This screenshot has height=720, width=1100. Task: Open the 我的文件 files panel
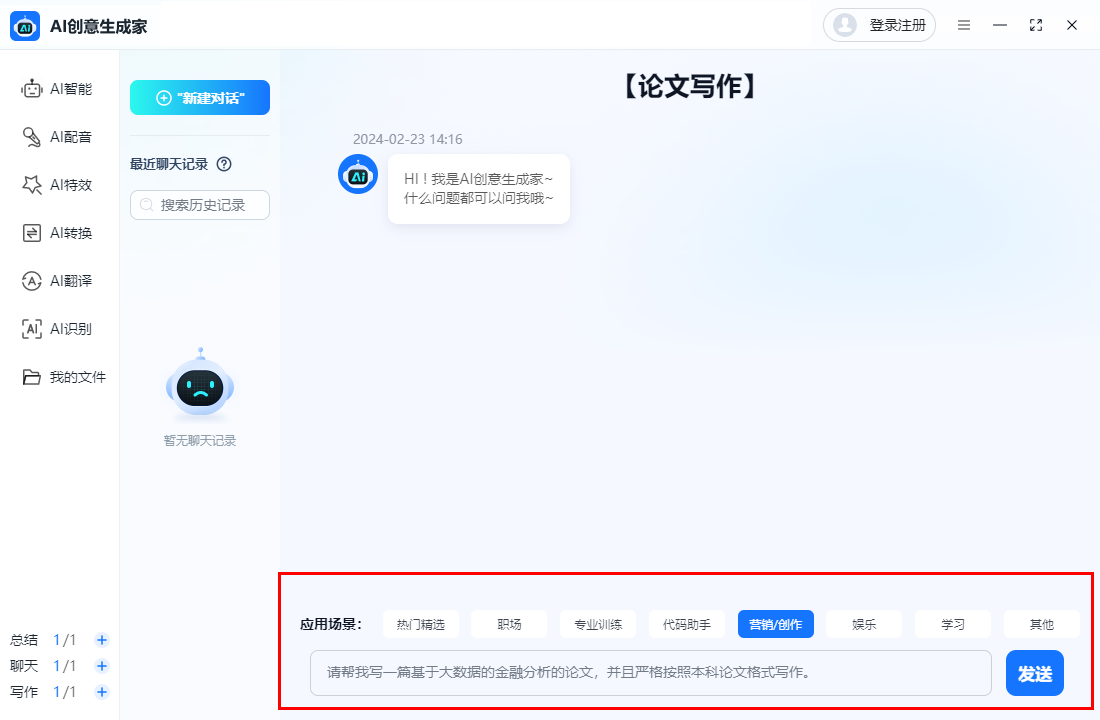(x=60, y=376)
